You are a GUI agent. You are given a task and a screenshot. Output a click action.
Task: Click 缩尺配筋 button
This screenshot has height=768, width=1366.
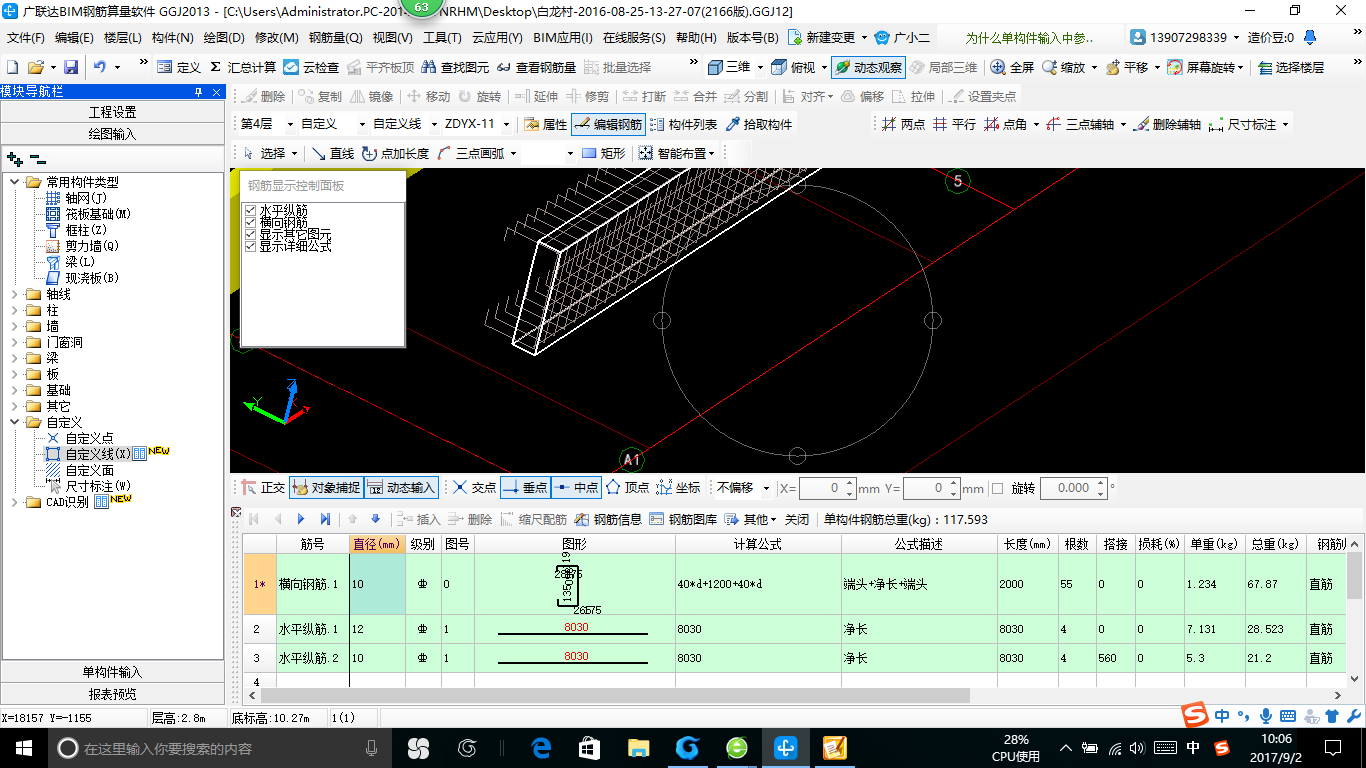point(534,519)
